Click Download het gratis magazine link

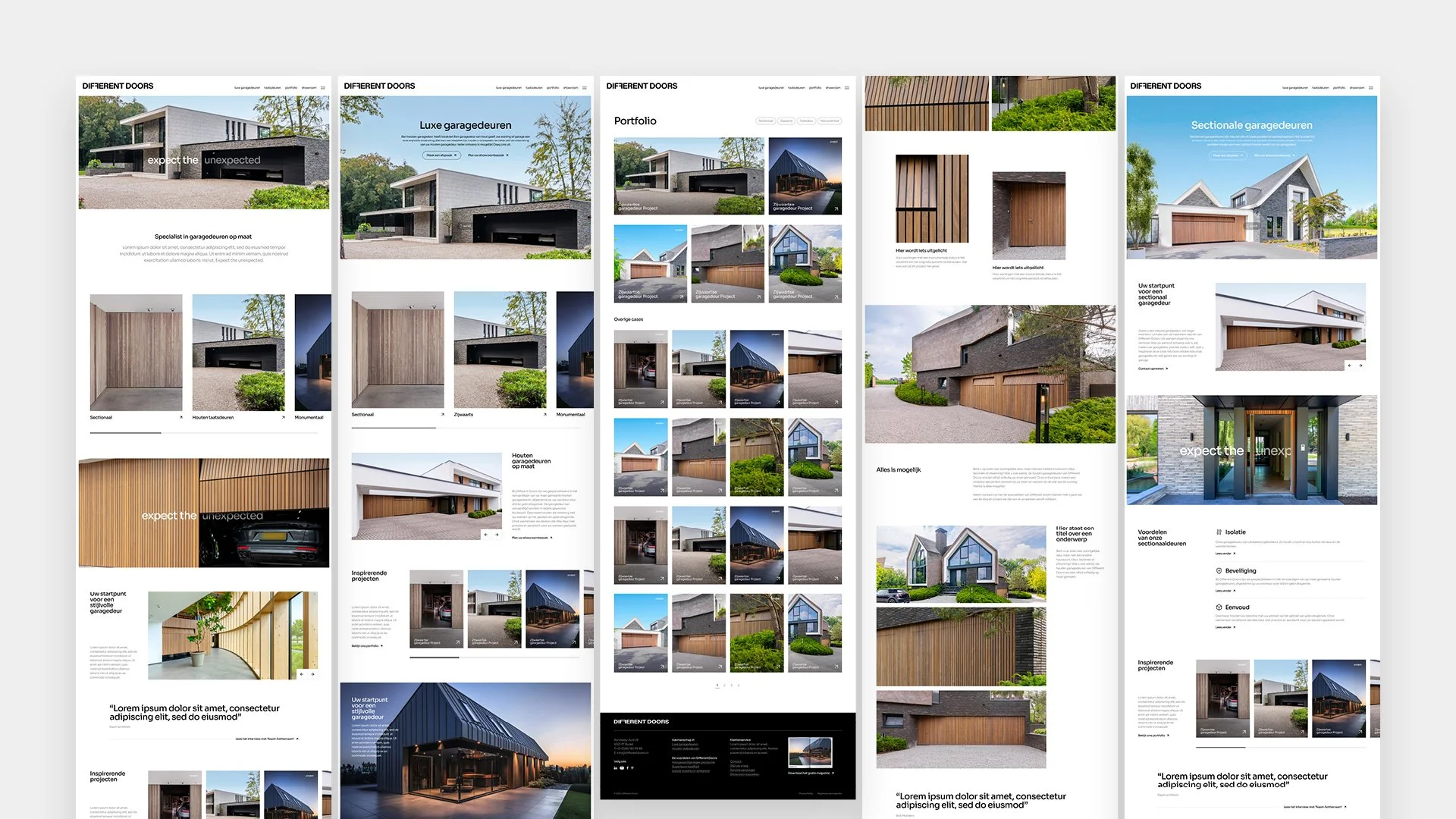pos(810,773)
